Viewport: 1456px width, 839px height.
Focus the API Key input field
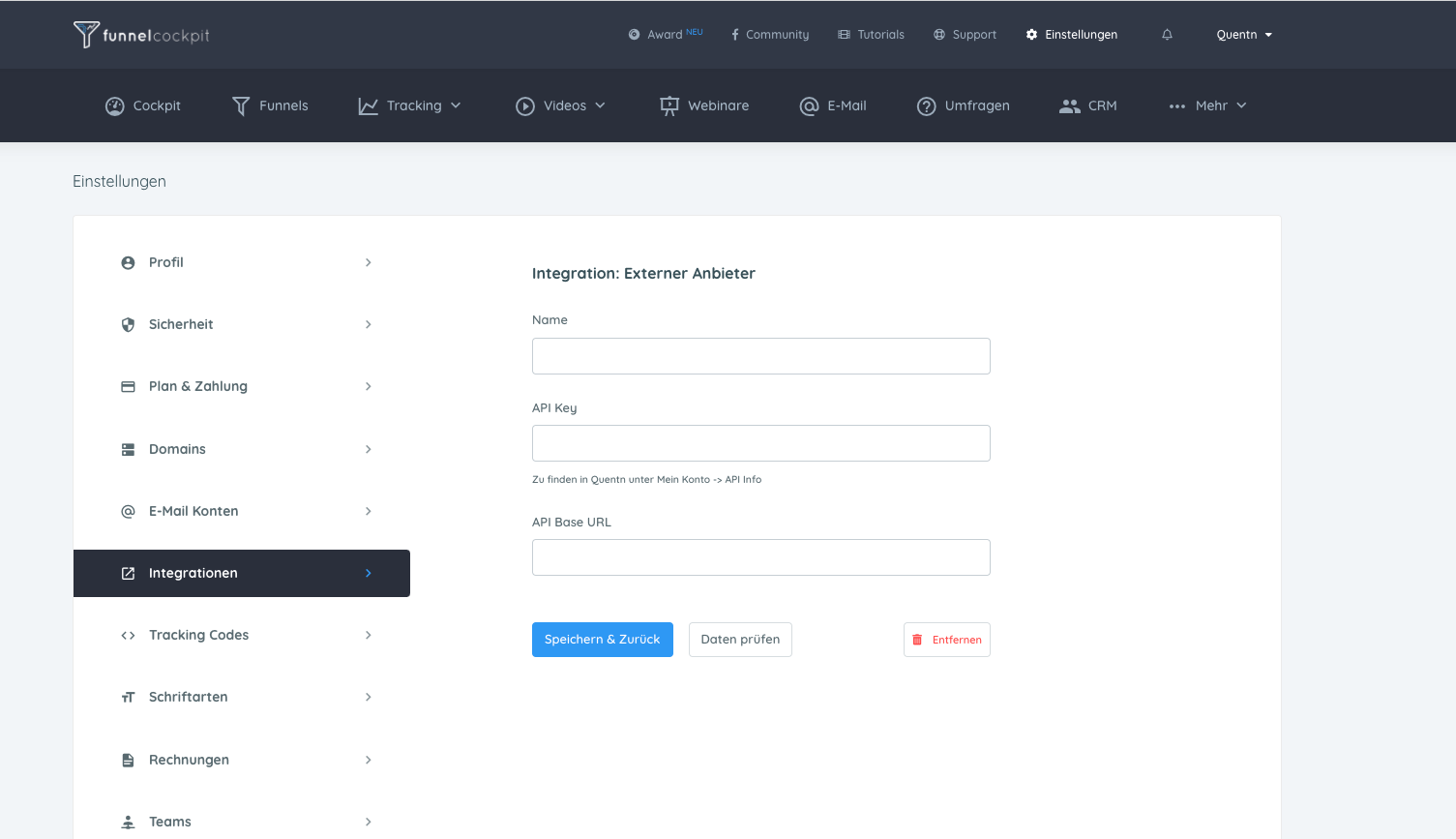tap(760, 443)
